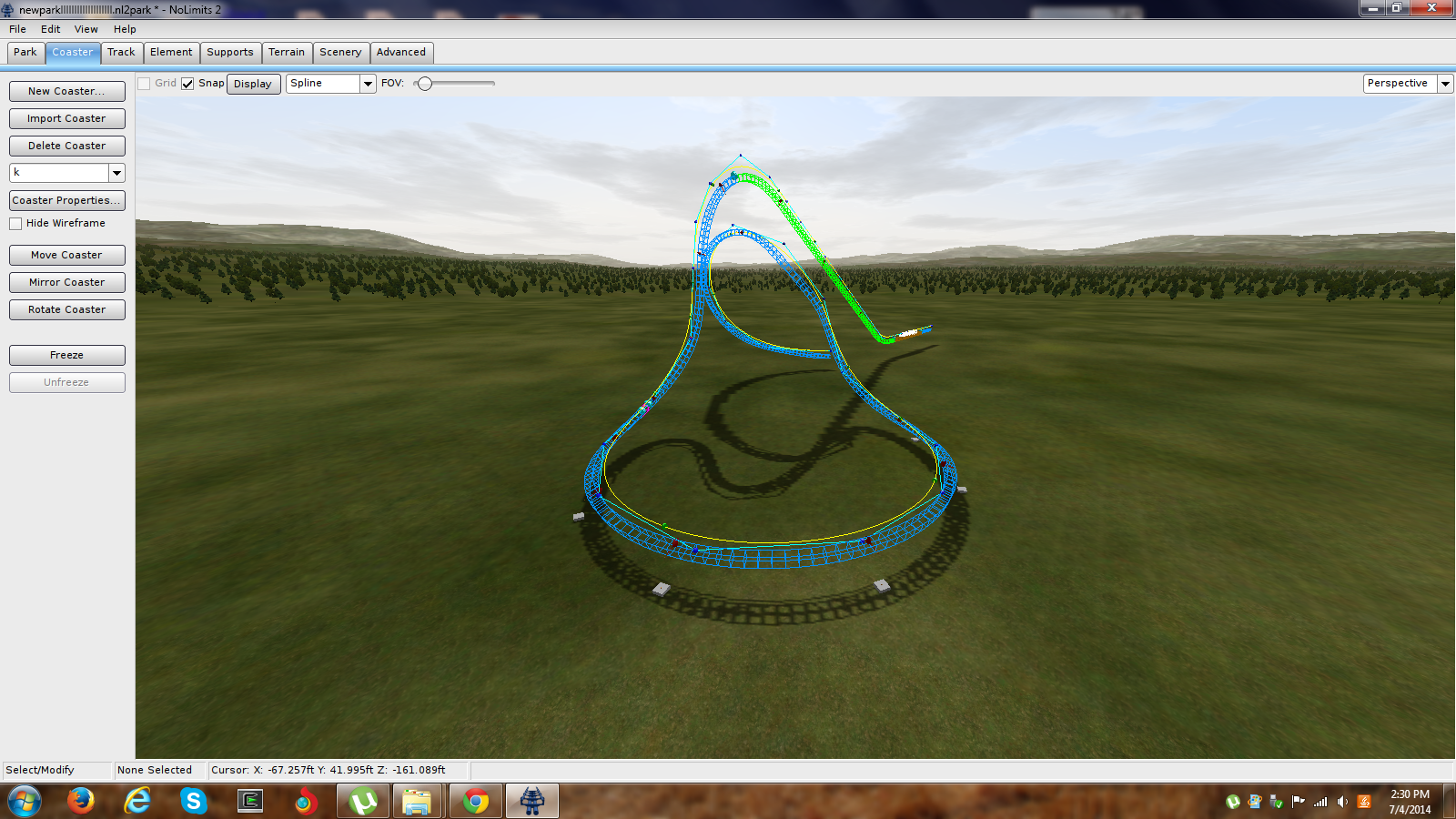Click the FOV slider handle
Image resolution: width=1456 pixels, height=819 pixels.
(x=425, y=84)
